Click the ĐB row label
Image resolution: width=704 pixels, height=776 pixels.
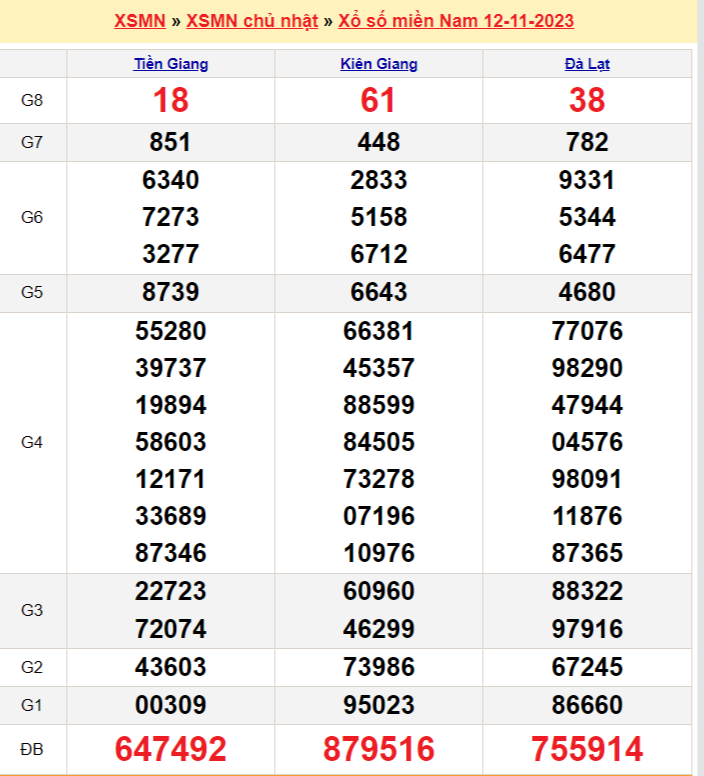coord(32,749)
